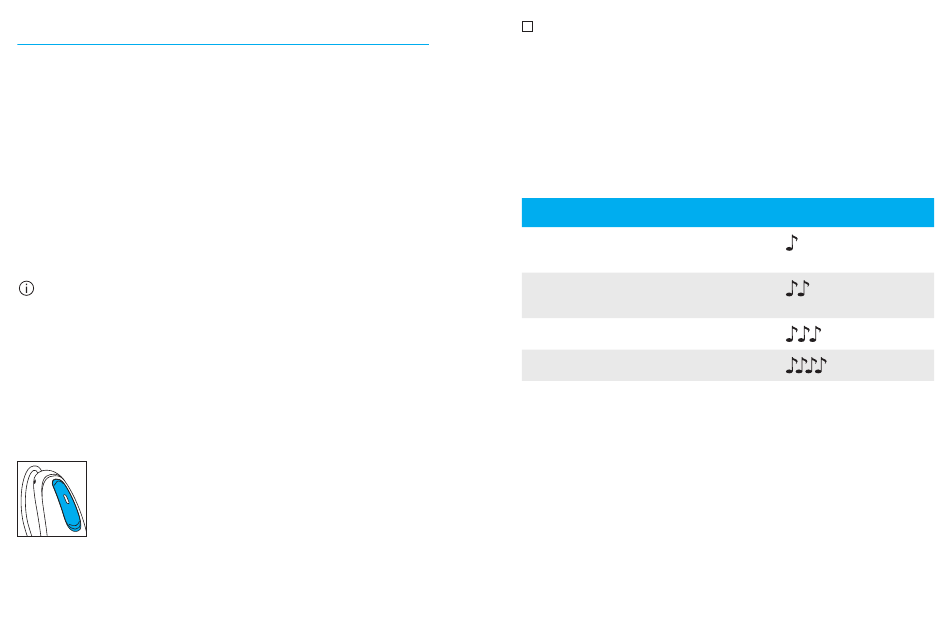
Task: Click the second note in the two-note group
Action: (803, 288)
